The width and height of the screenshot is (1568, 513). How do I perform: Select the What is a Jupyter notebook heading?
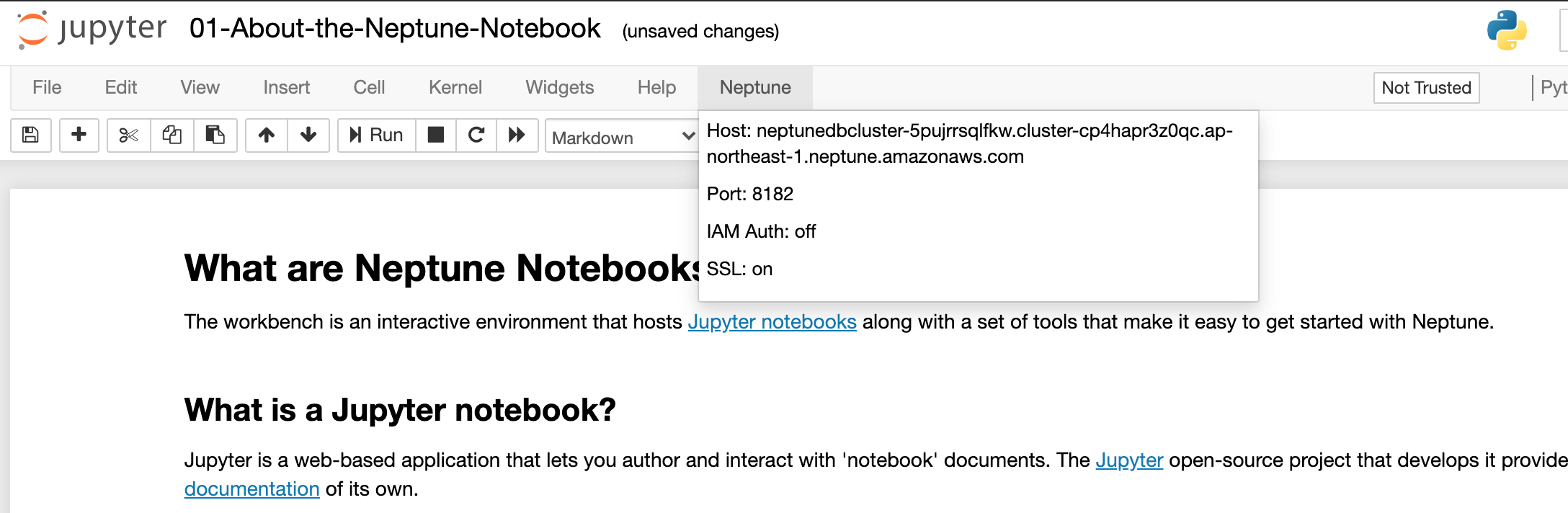(x=400, y=409)
